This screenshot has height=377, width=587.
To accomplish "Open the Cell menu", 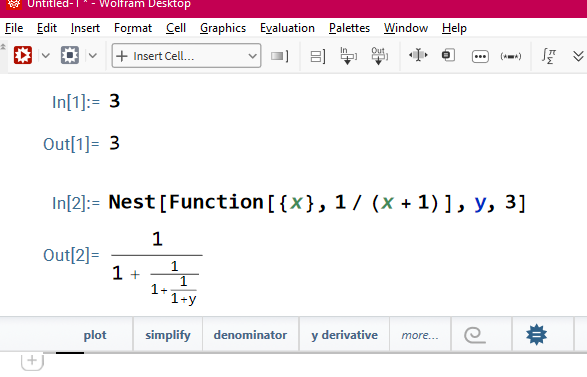I will pos(176,28).
